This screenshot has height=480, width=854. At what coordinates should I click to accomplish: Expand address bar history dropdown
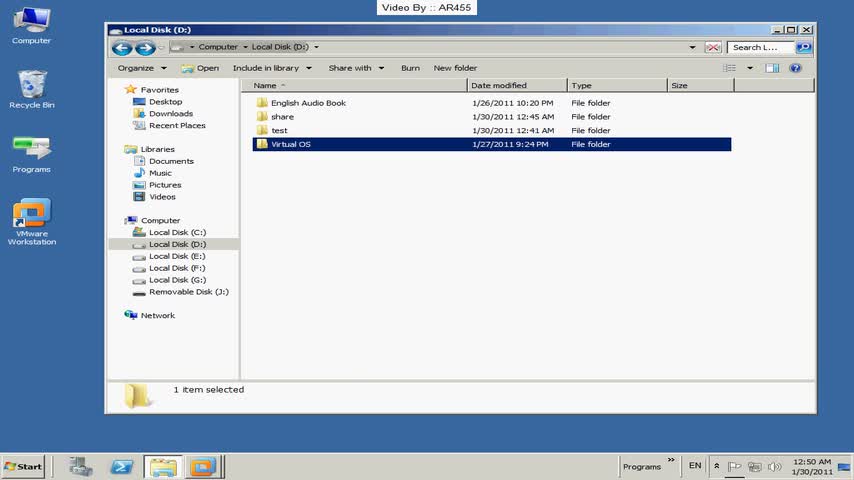tap(692, 47)
